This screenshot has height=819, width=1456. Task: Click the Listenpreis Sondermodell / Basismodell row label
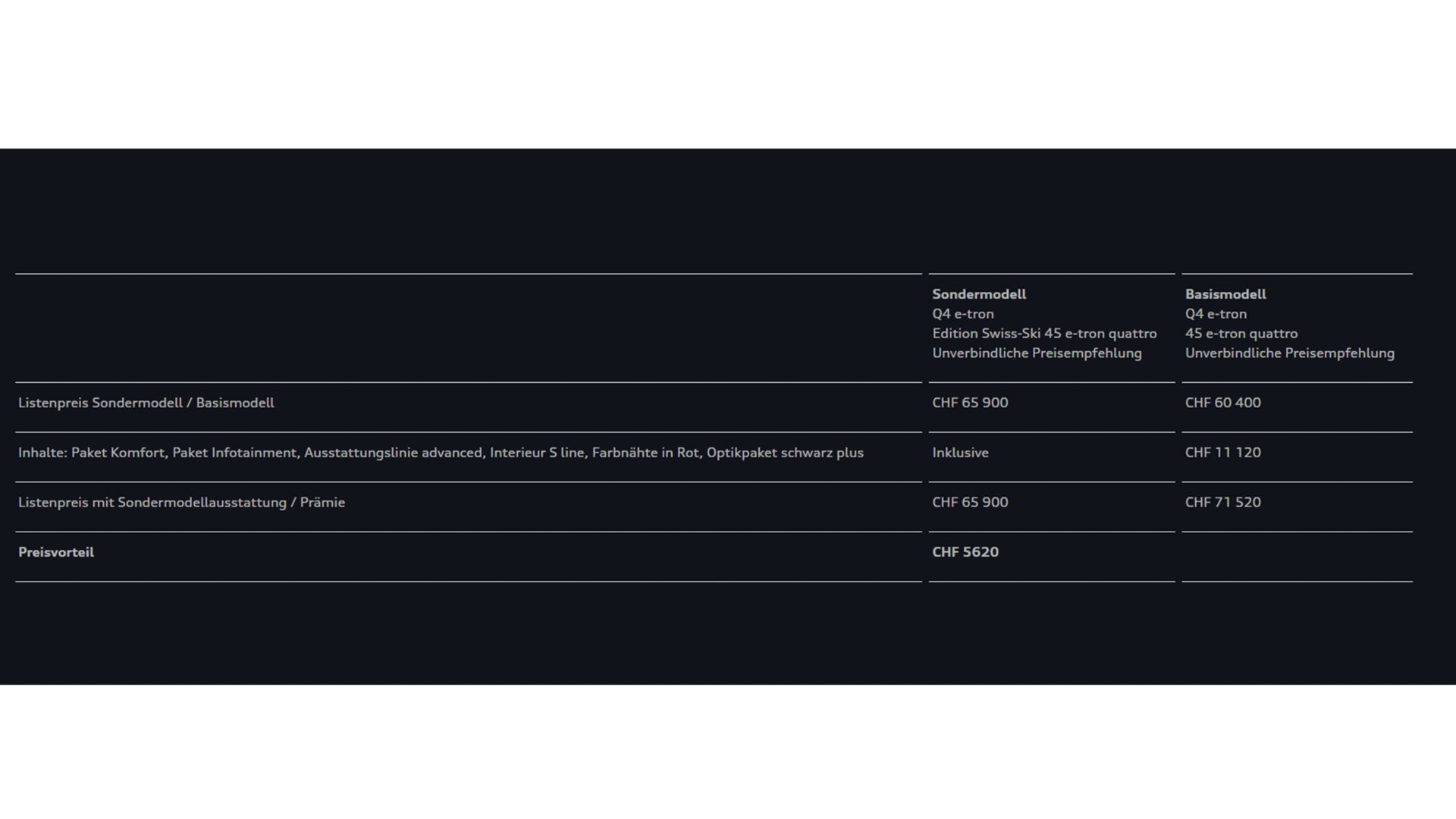[146, 403]
